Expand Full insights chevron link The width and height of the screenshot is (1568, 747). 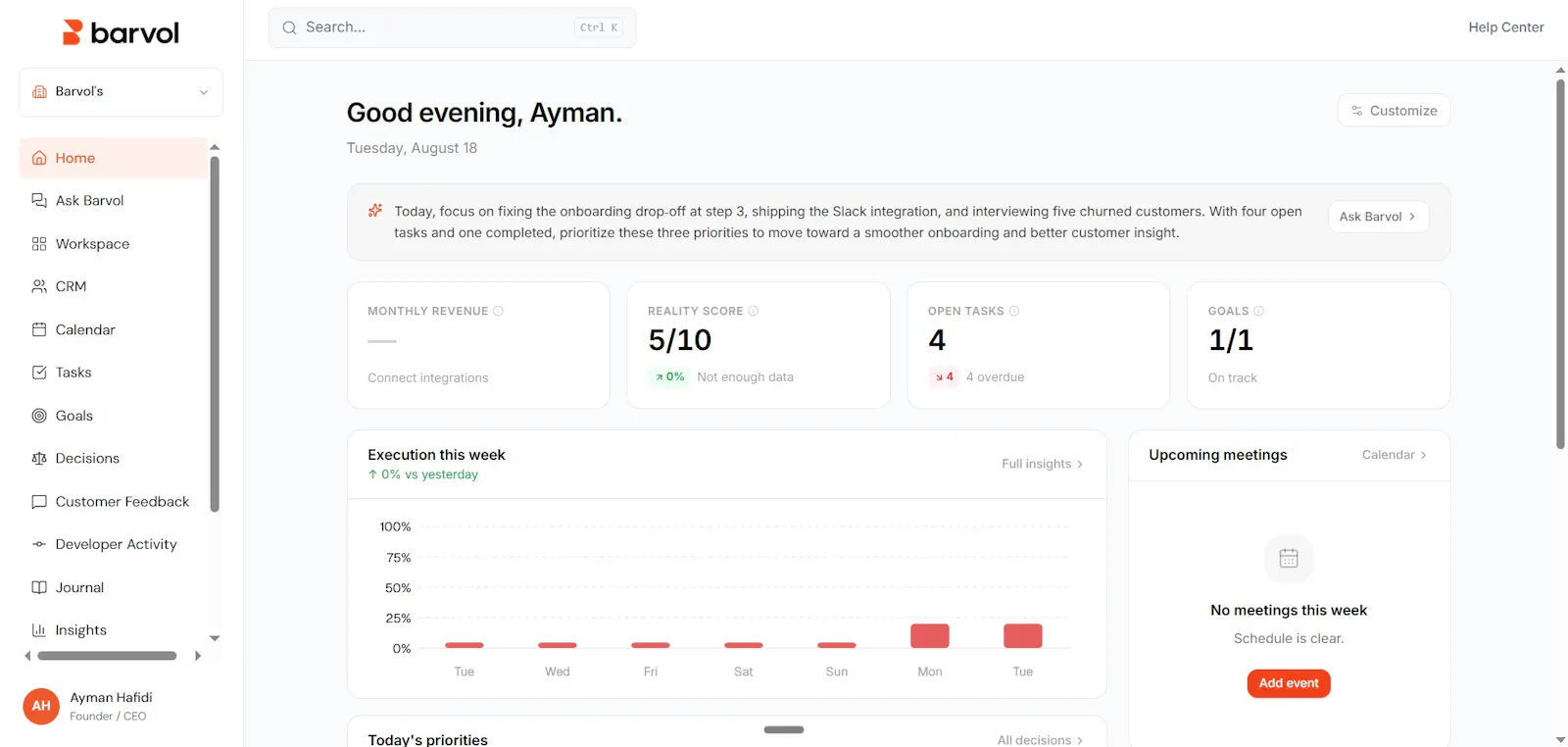1042,464
